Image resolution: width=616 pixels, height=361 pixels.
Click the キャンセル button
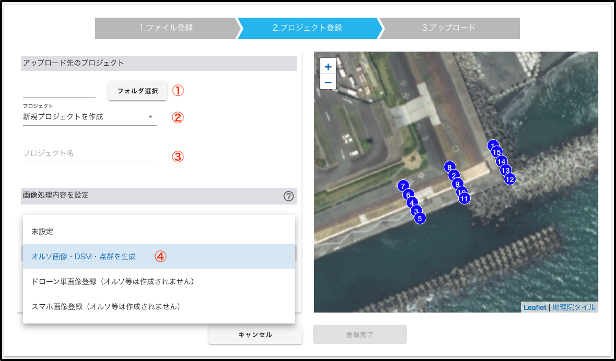(x=255, y=335)
